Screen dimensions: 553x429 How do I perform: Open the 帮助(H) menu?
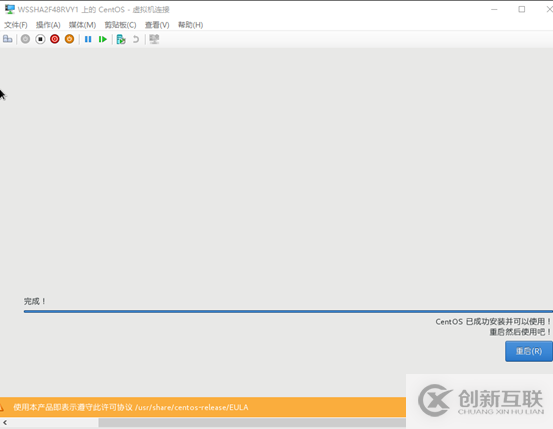(190, 25)
